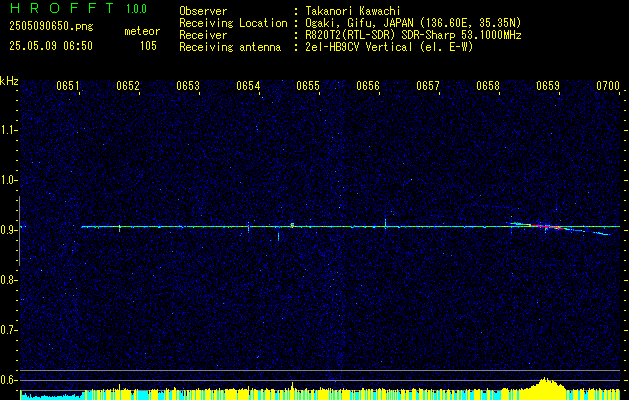Click frequency label 0.6
629x400 pixels.
9,380
